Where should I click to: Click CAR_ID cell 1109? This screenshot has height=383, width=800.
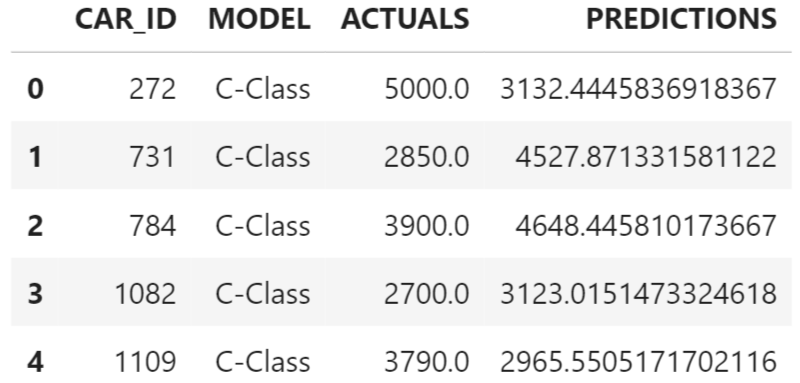(145, 362)
